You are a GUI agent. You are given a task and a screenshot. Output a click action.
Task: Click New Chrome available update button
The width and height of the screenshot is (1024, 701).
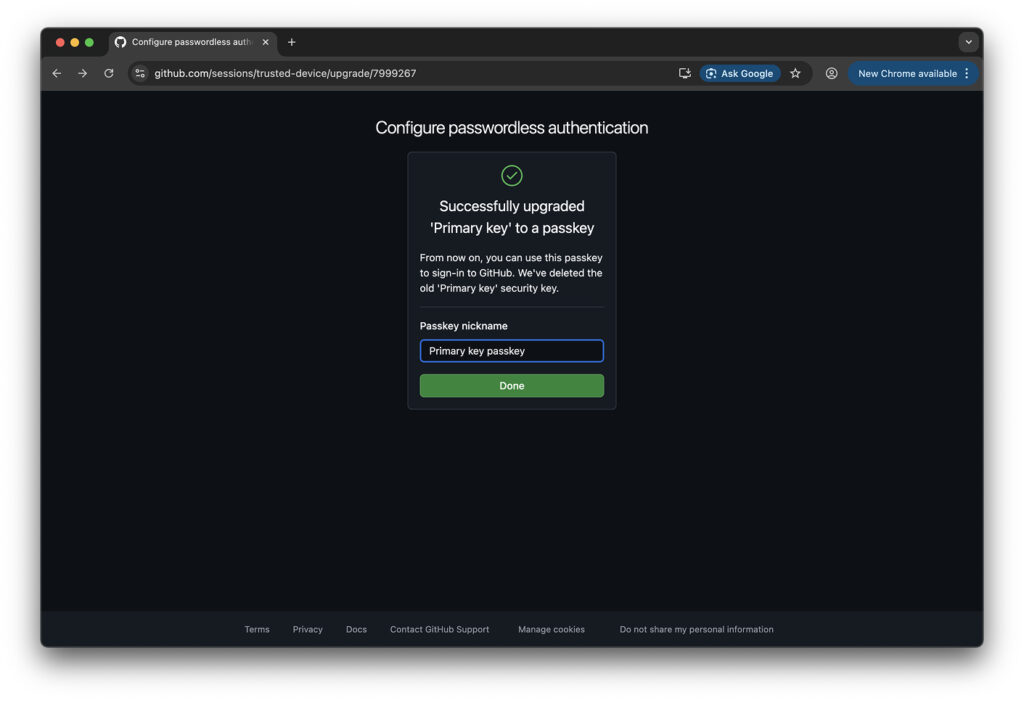click(906, 73)
